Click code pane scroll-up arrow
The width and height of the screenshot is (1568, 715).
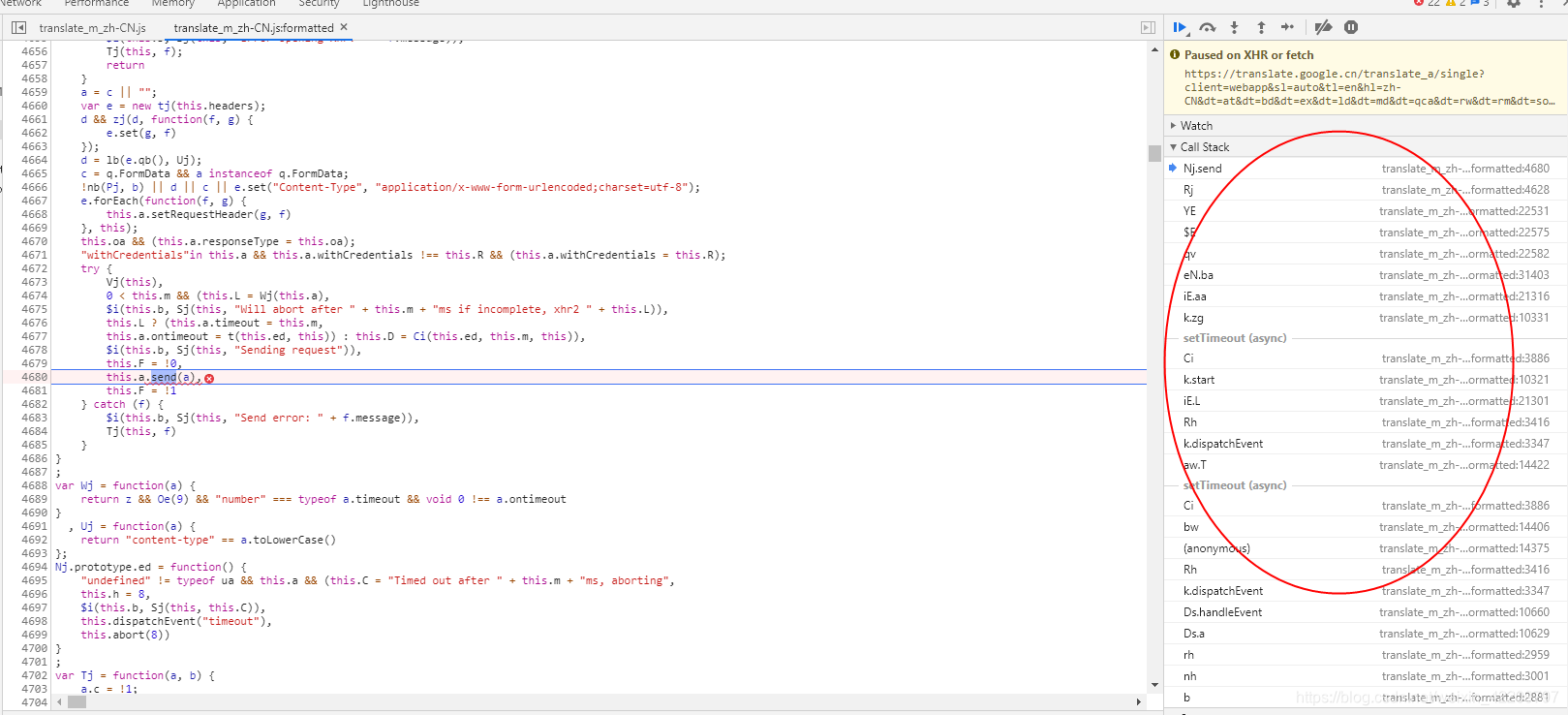[1154, 48]
